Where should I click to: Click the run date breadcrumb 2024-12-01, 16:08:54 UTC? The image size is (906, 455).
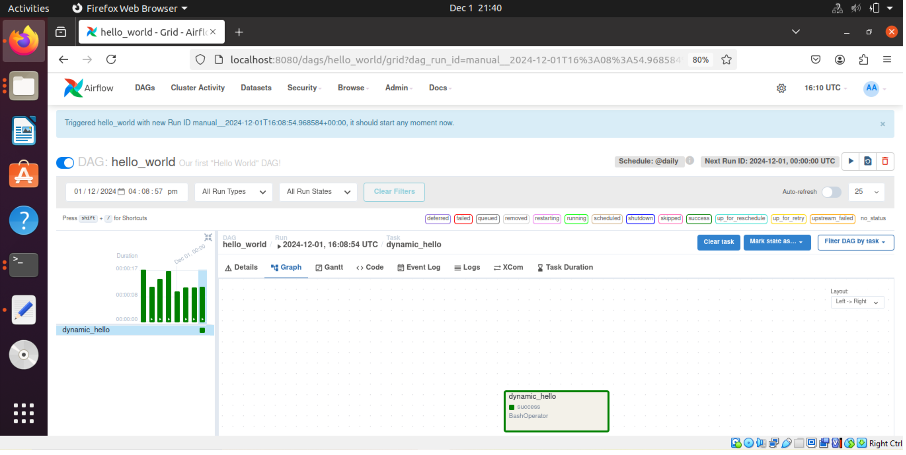(x=330, y=245)
